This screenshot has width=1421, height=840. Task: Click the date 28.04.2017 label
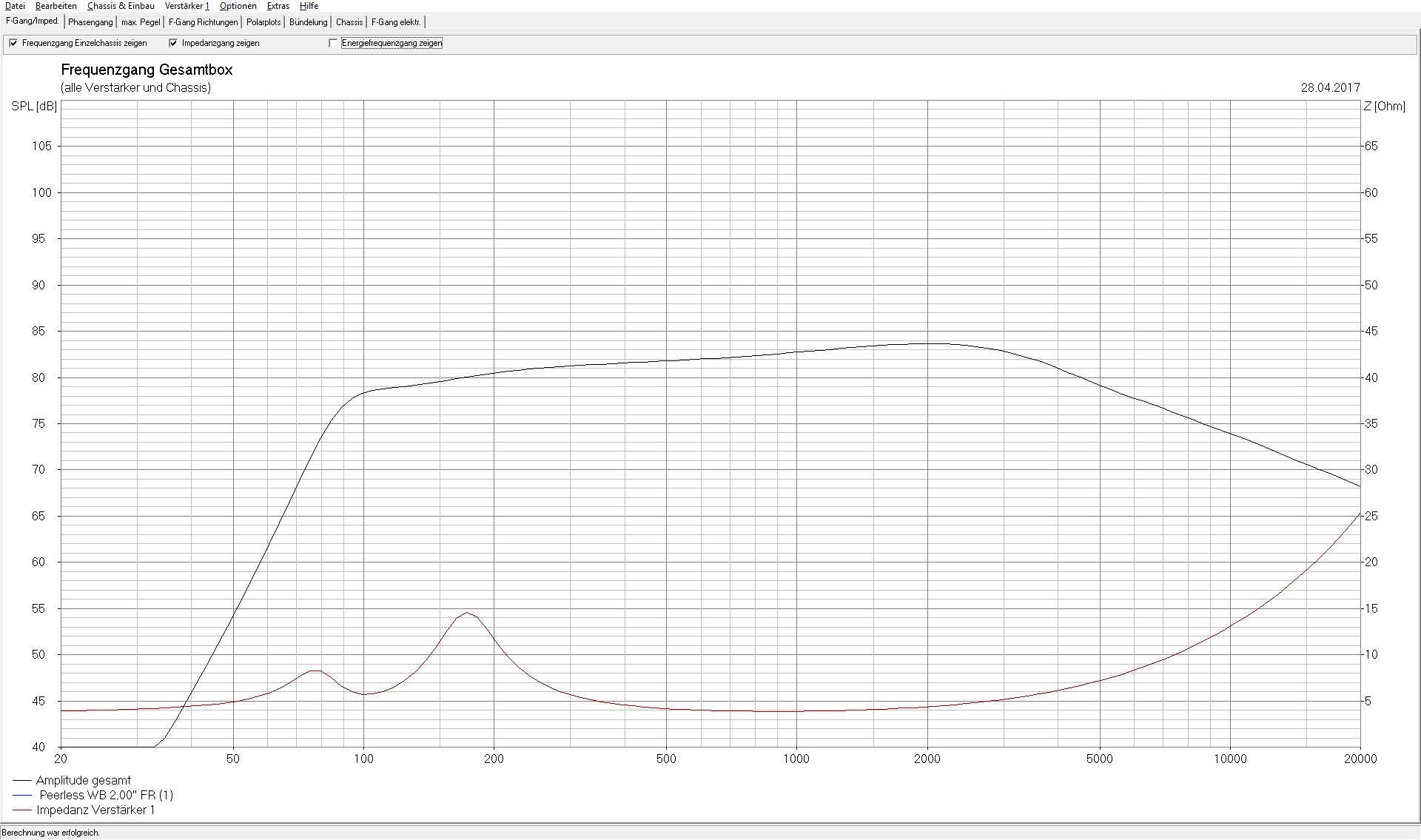click(x=1330, y=87)
